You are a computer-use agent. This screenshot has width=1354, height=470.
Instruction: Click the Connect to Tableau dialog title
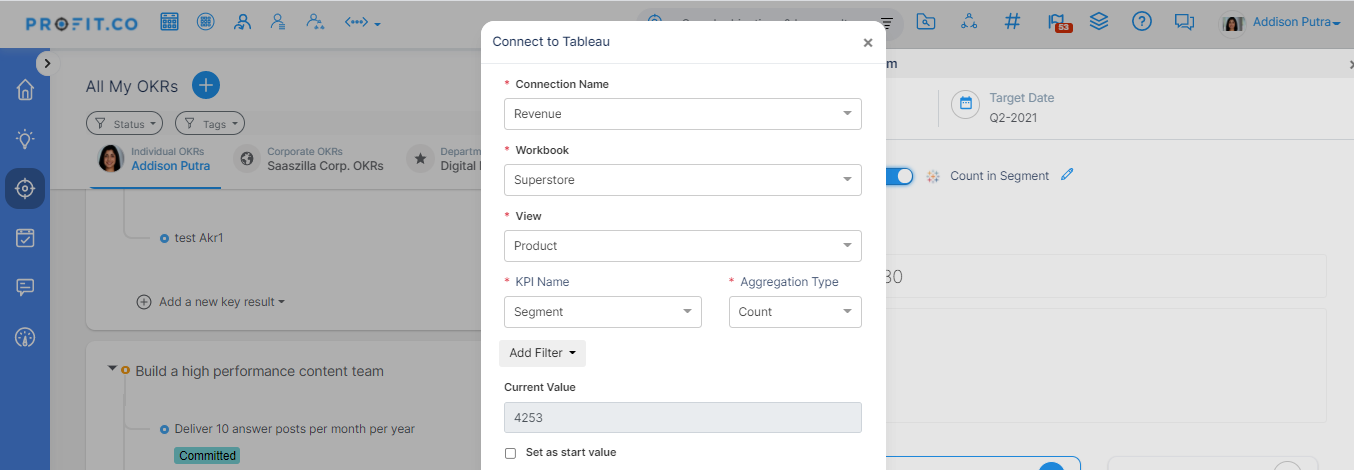click(x=551, y=42)
